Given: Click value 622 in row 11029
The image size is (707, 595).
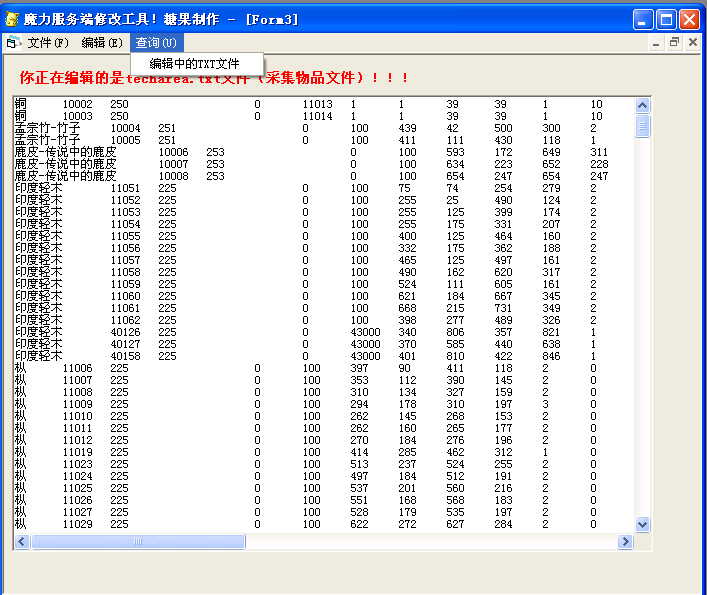Looking at the screenshot, I should pos(359,525).
